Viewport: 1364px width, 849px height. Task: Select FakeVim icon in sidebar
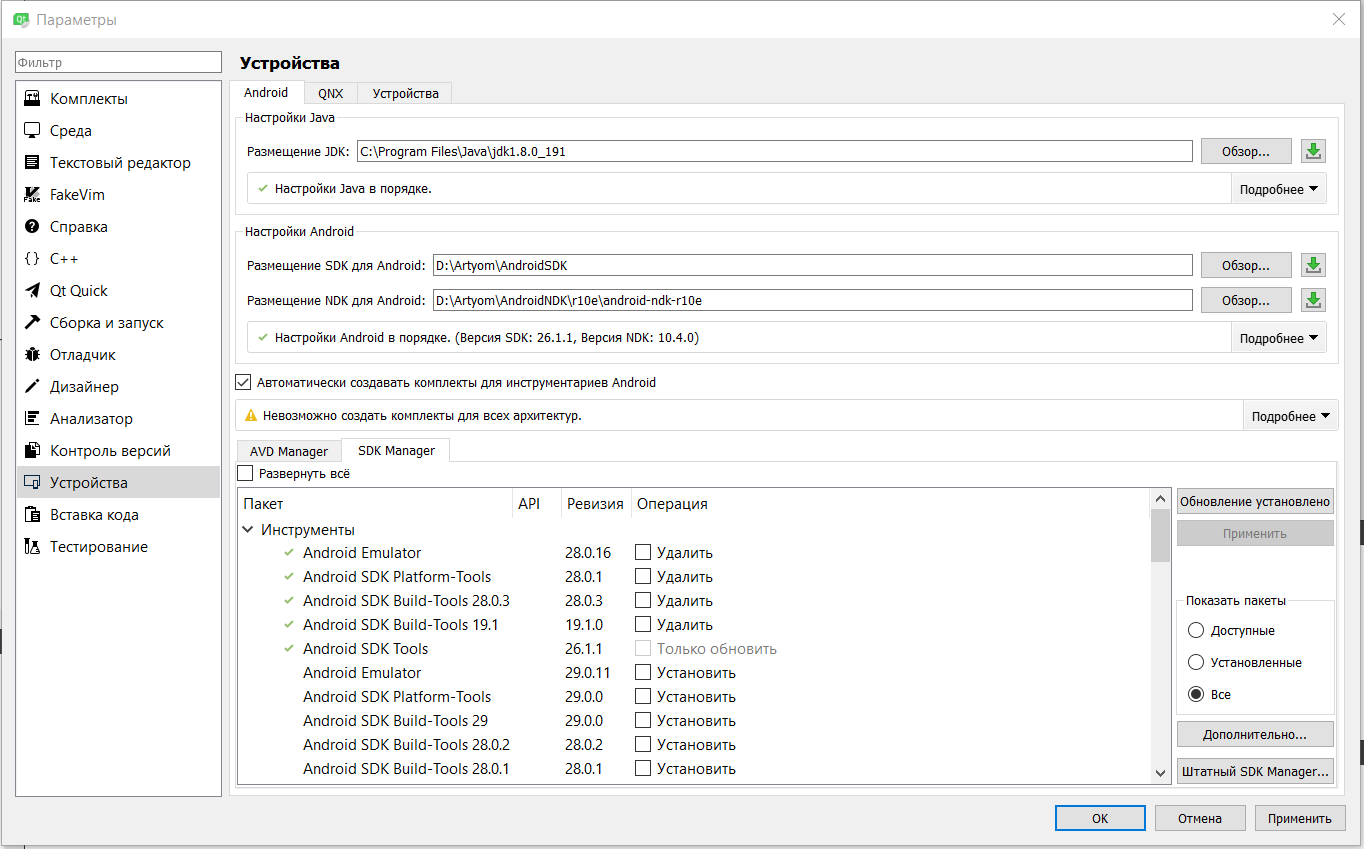[x=32, y=195]
